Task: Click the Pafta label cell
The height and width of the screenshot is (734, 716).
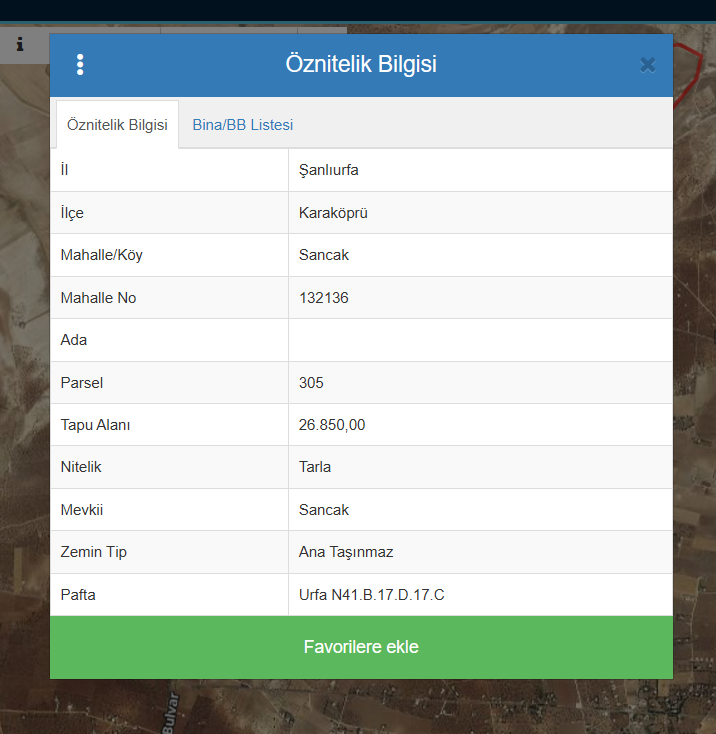Action: pos(78,595)
